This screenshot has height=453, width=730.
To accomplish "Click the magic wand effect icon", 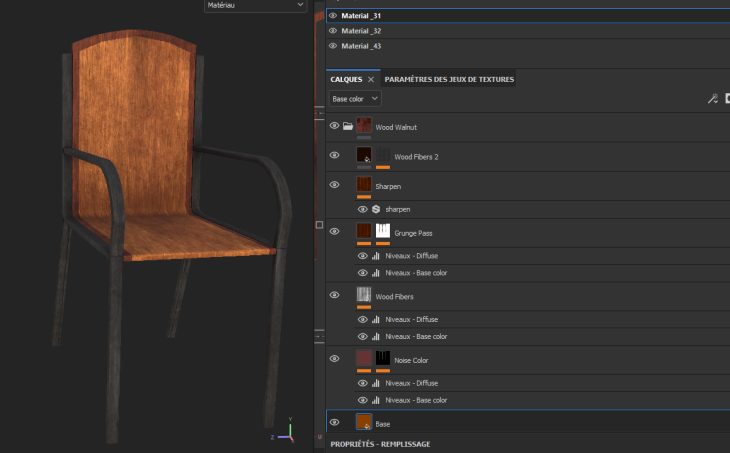I will click(712, 99).
